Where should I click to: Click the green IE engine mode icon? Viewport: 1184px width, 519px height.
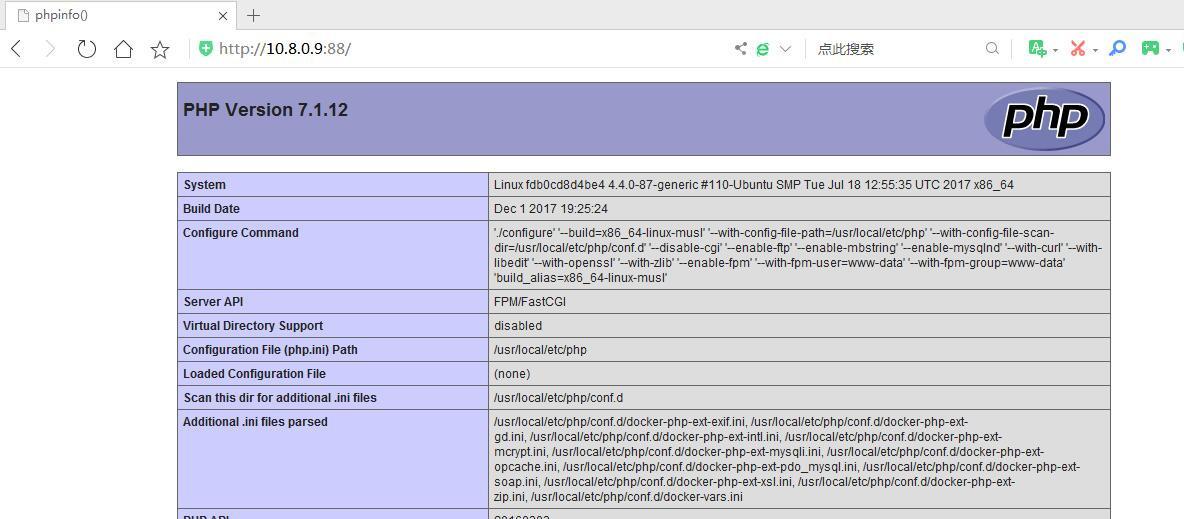pyautogui.click(x=763, y=49)
